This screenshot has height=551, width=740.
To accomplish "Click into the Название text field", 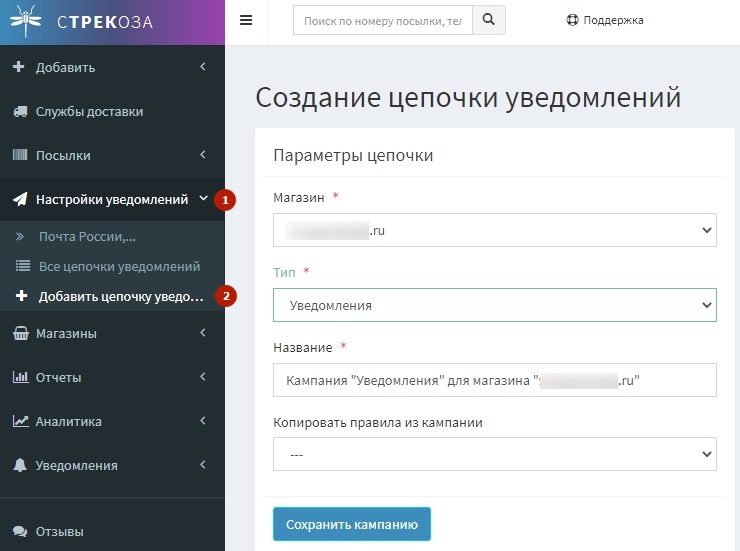I will [494, 380].
